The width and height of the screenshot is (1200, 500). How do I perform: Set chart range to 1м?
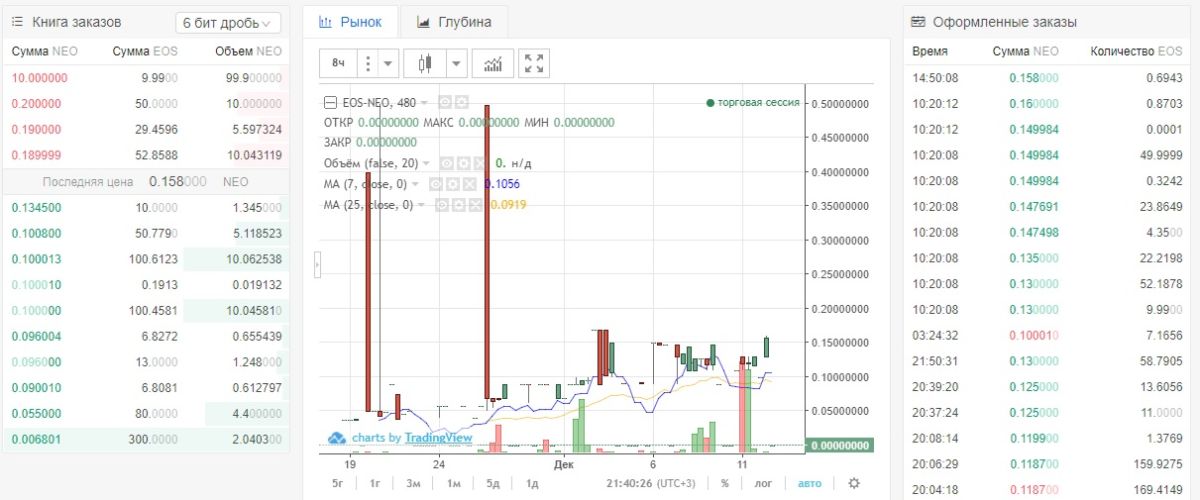click(453, 483)
